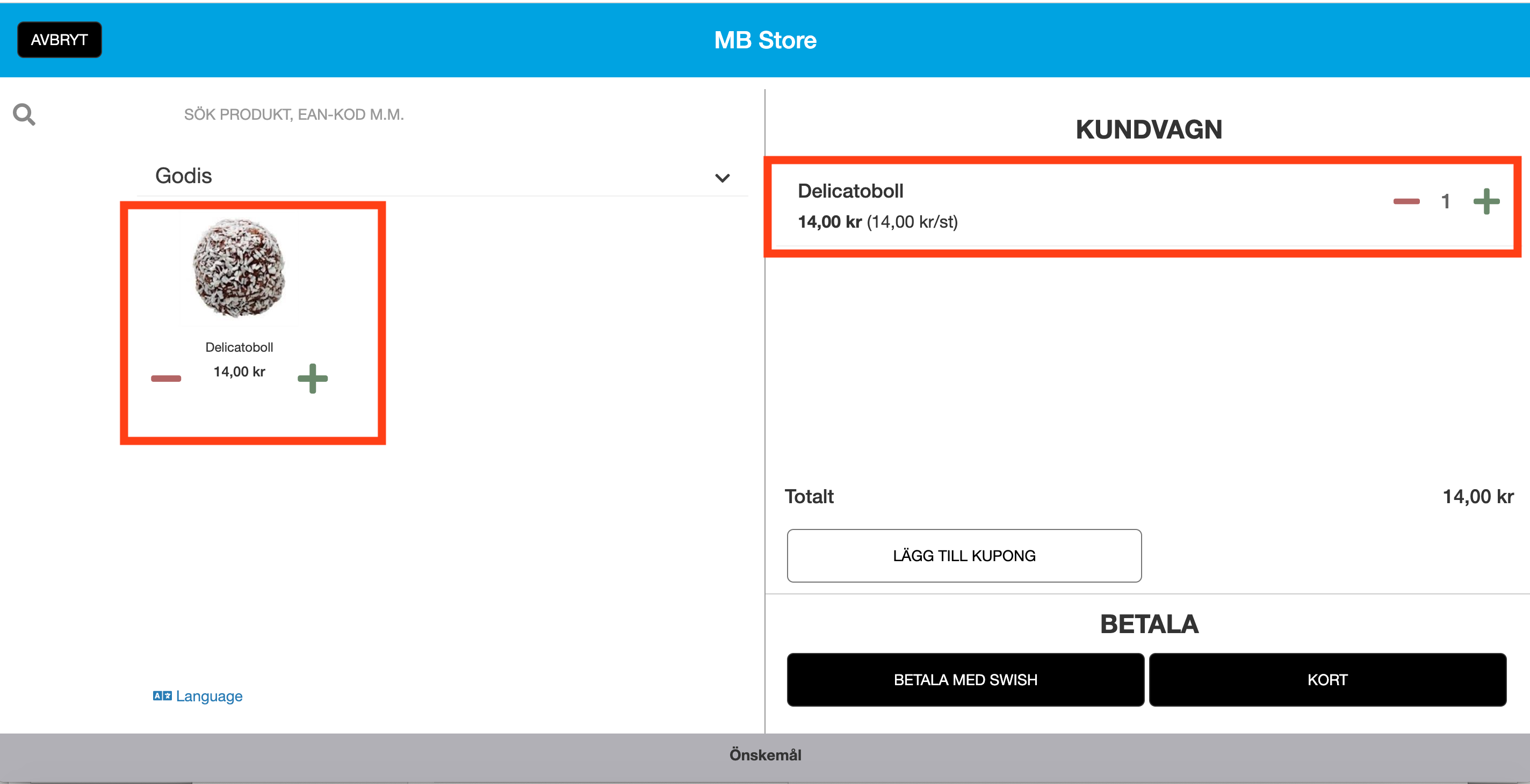The height and width of the screenshot is (784, 1530).
Task: Decrease Delicatoboll with product card minus
Action: (x=165, y=378)
